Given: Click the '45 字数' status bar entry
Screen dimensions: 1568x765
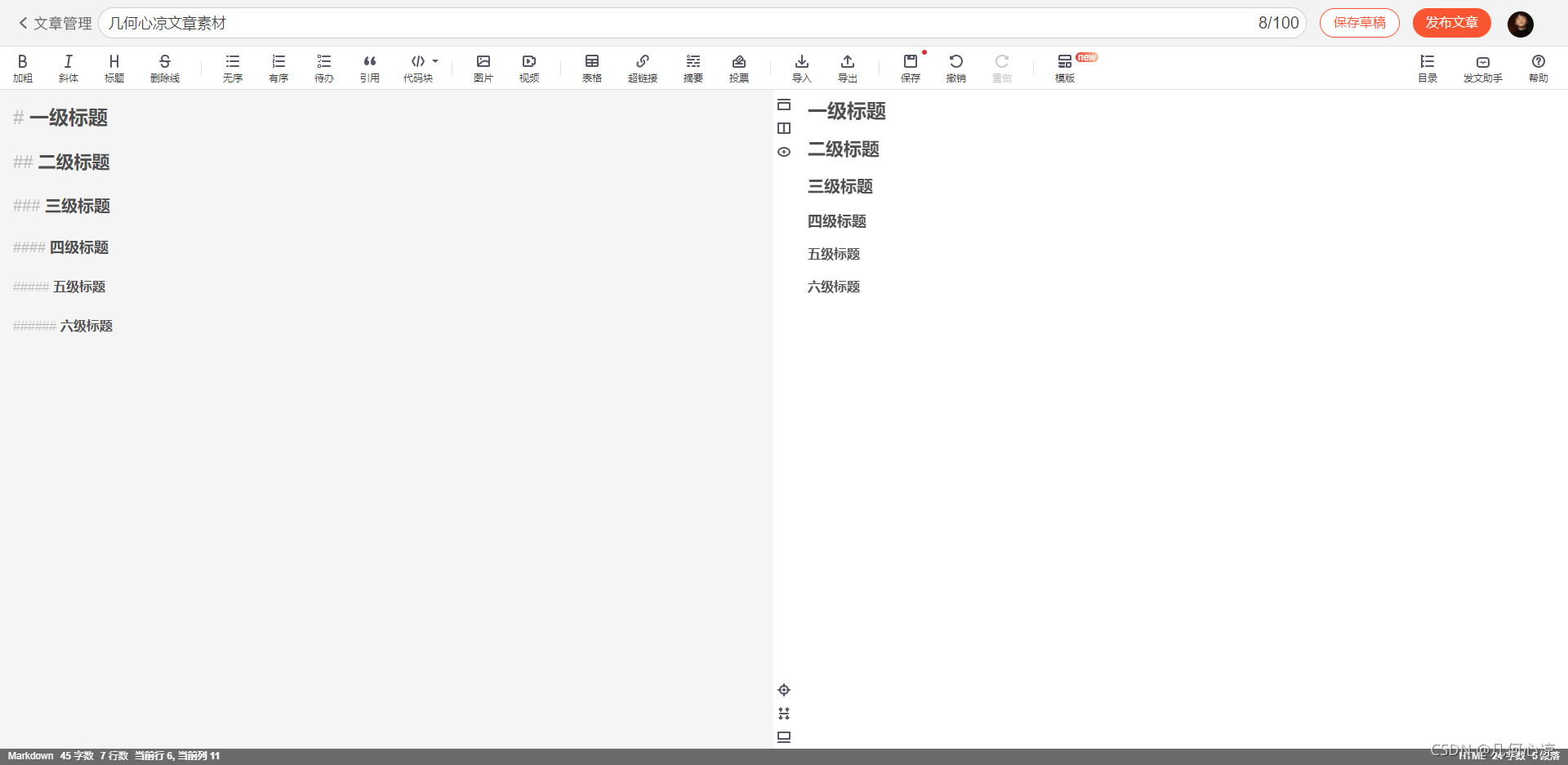Looking at the screenshot, I should pyautogui.click(x=77, y=756).
